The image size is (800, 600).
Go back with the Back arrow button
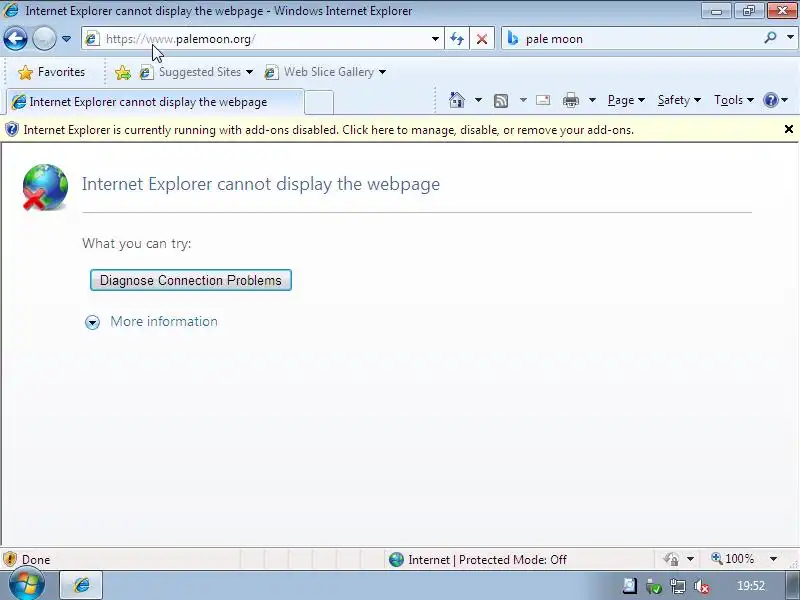click(15, 39)
